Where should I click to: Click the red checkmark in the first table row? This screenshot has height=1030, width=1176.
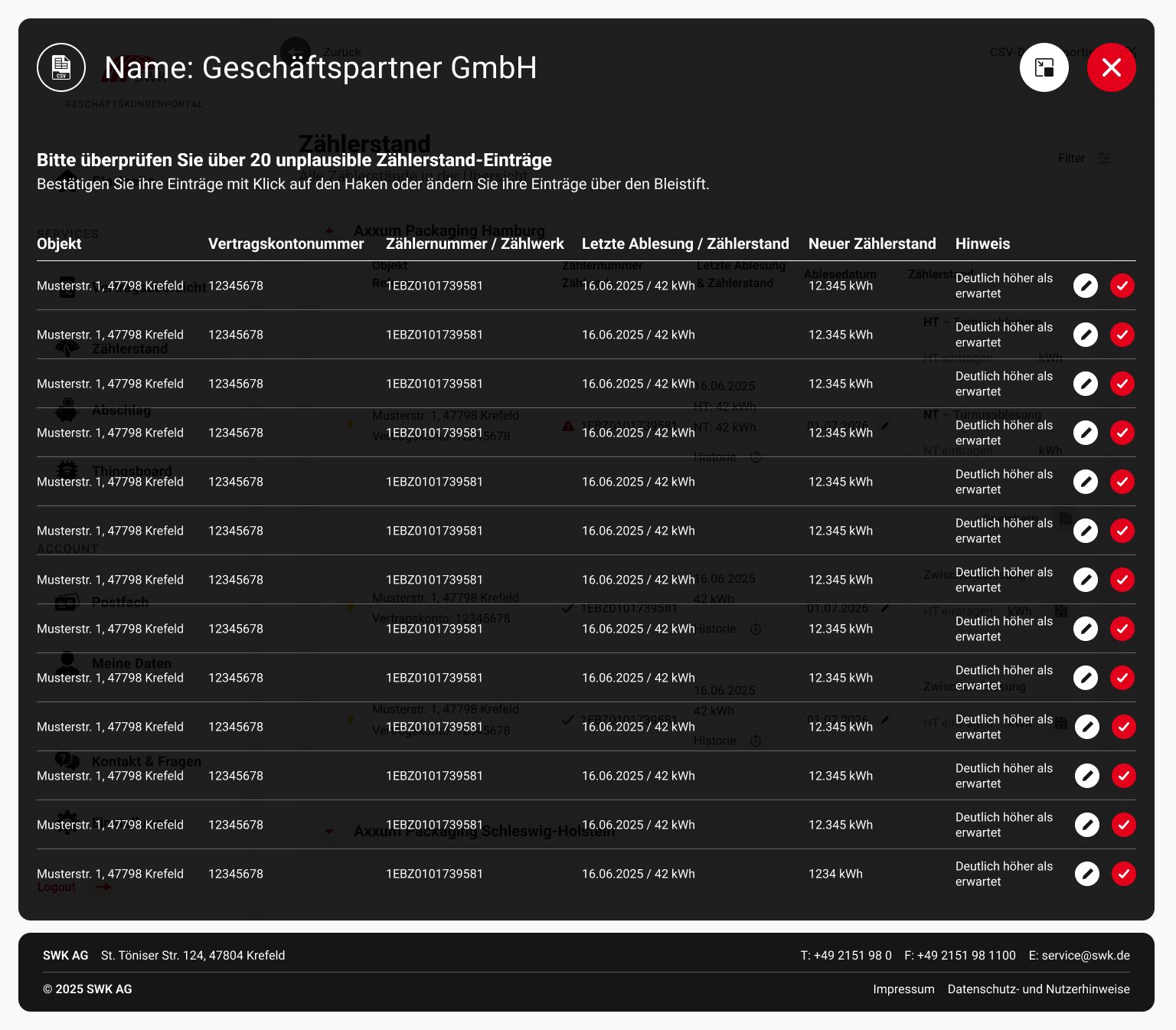(x=1122, y=286)
